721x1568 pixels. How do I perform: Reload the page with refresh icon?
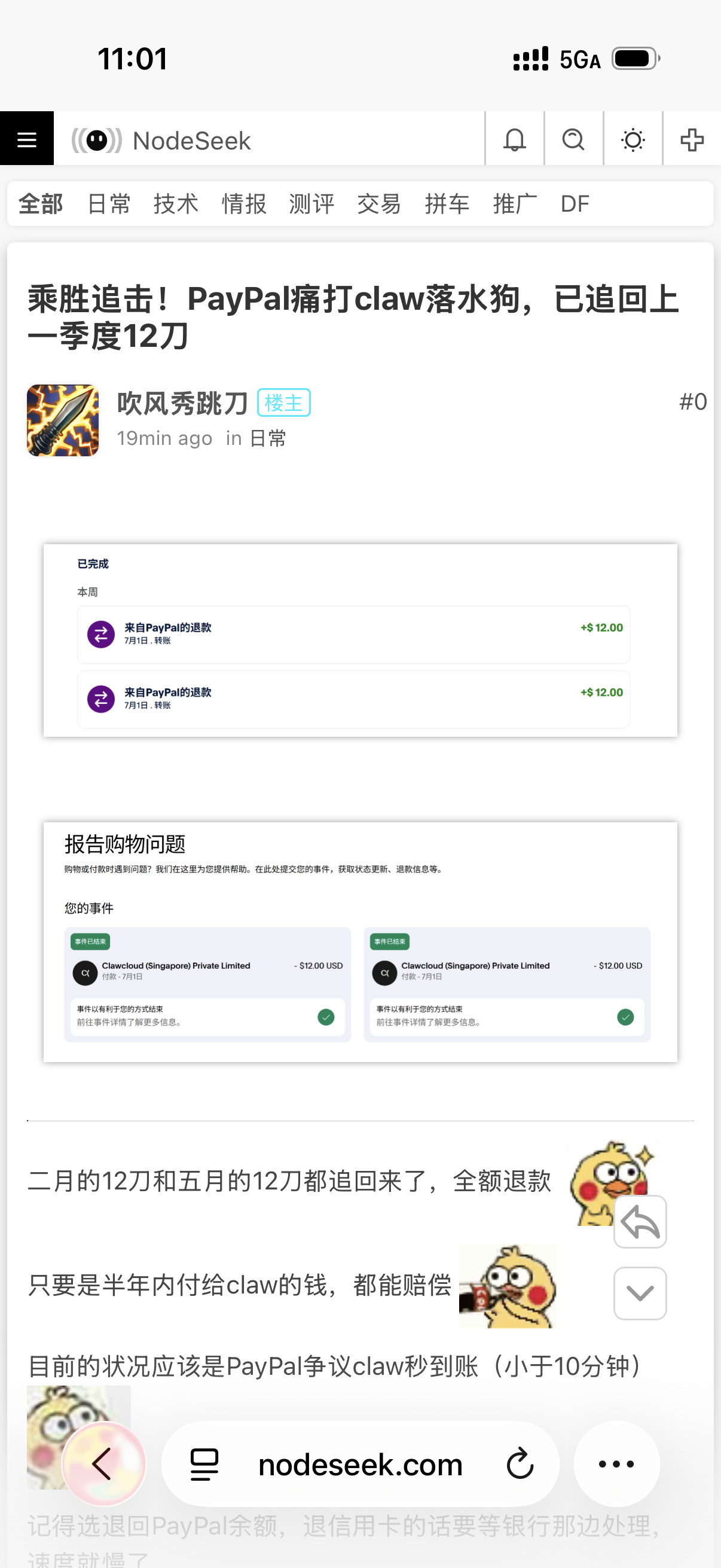click(x=520, y=1463)
